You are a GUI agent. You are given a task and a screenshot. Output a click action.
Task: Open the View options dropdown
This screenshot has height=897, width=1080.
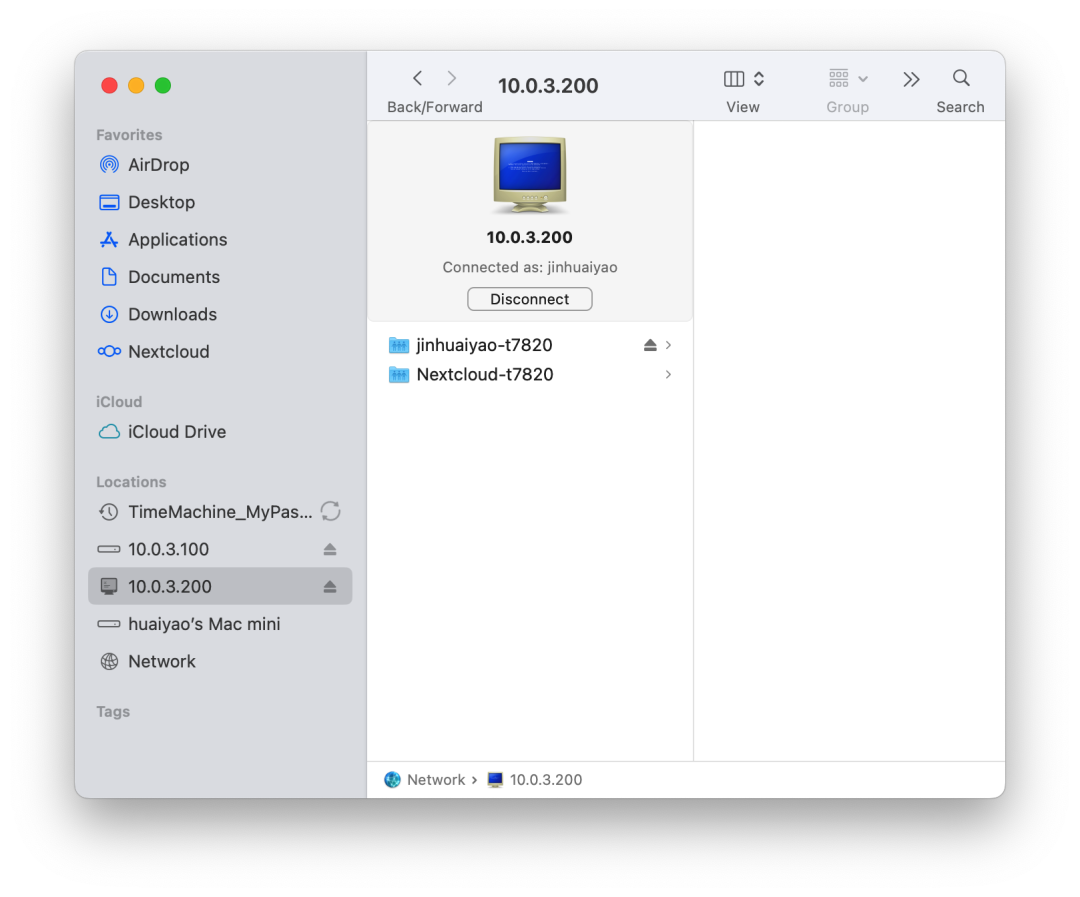tap(743, 78)
